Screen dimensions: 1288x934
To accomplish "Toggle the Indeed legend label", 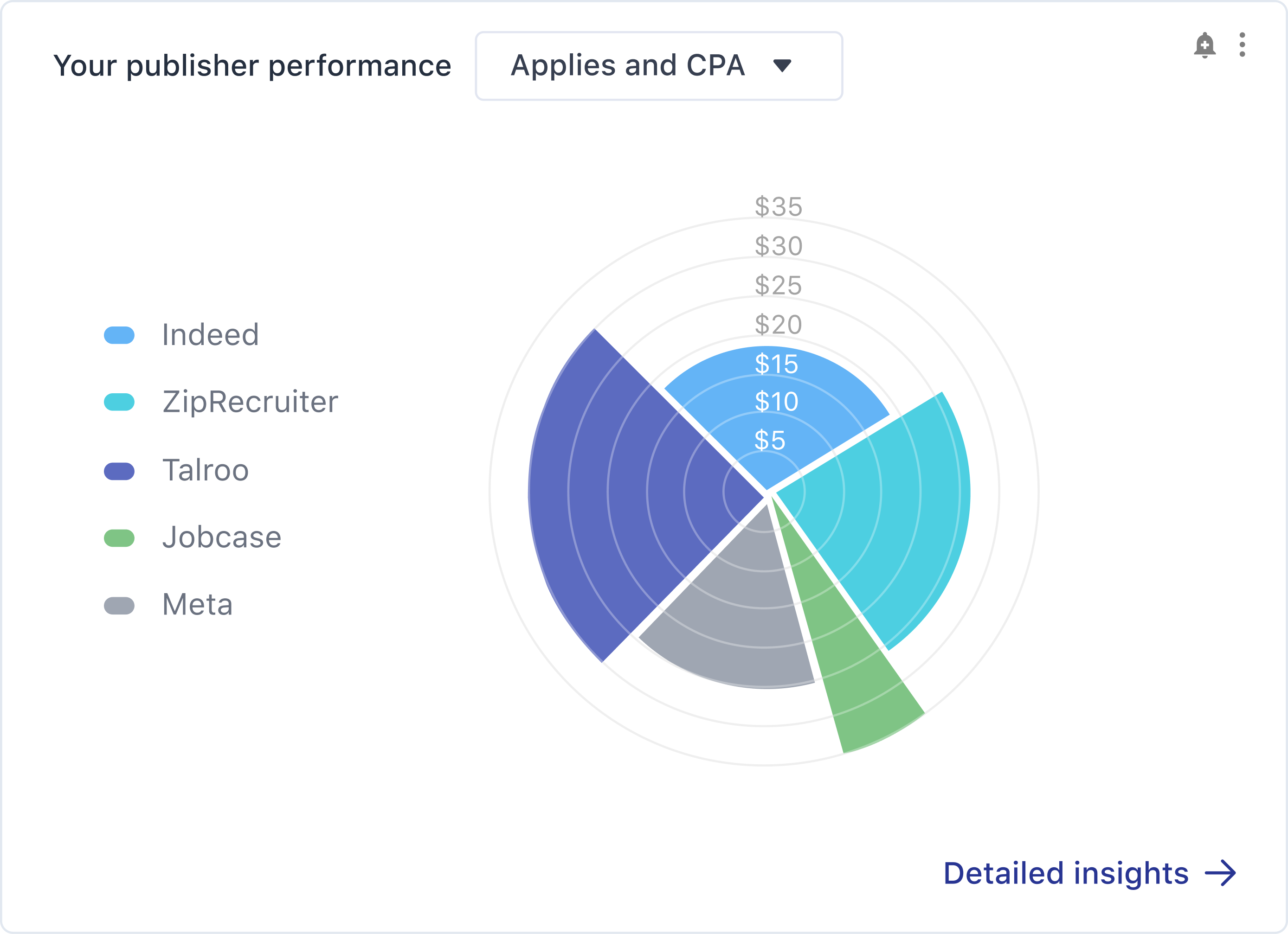I will click(211, 334).
